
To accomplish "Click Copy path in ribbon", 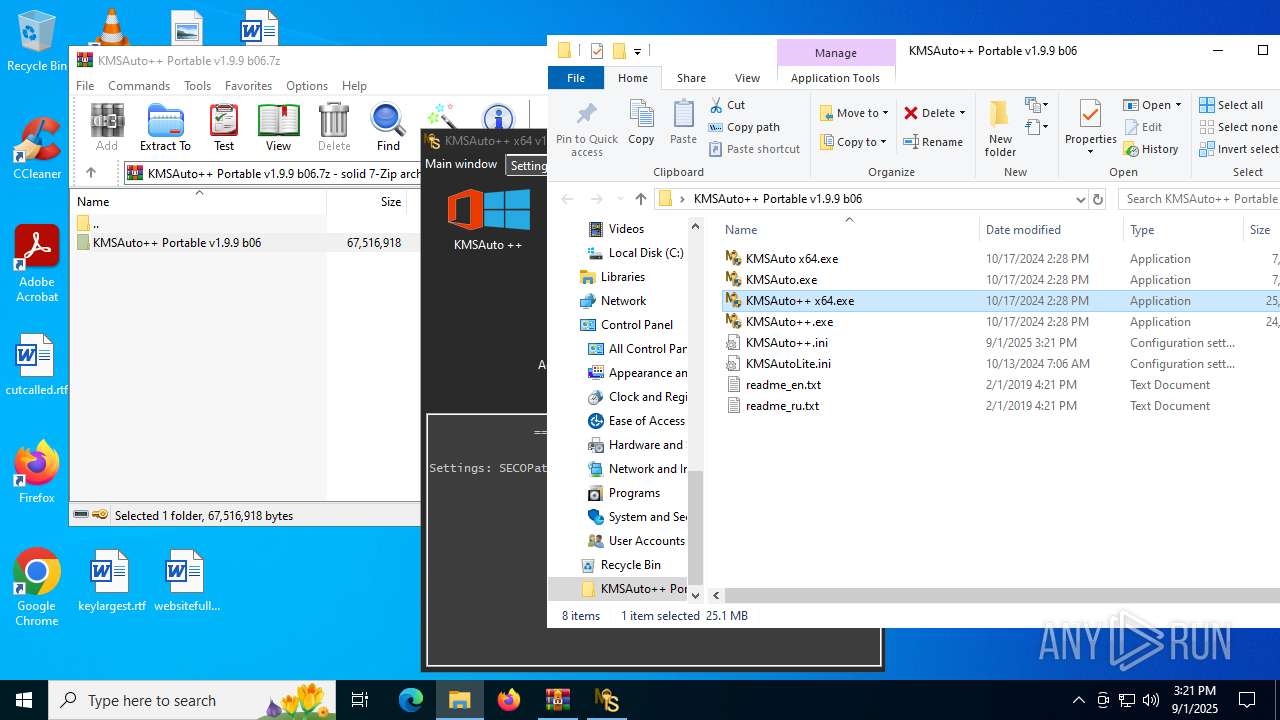I will tap(744, 127).
